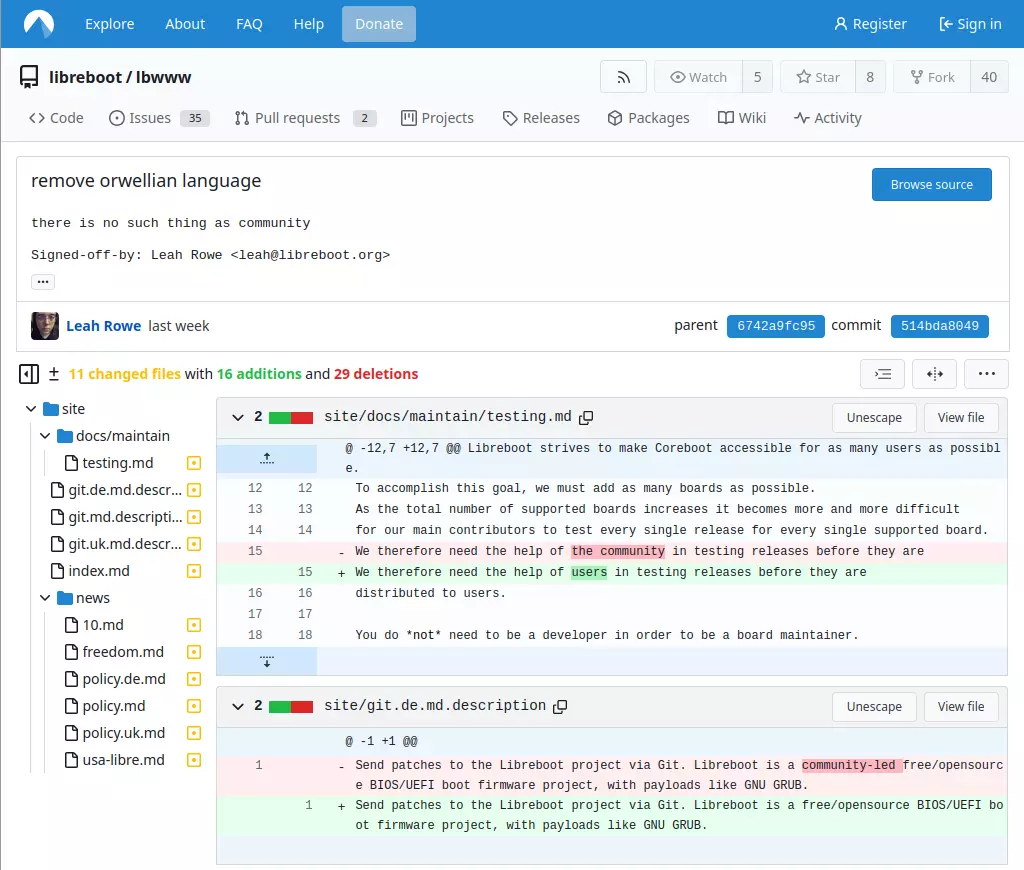Show diff statistics plus-minus icon
The width and height of the screenshot is (1024, 870).
pos(54,374)
